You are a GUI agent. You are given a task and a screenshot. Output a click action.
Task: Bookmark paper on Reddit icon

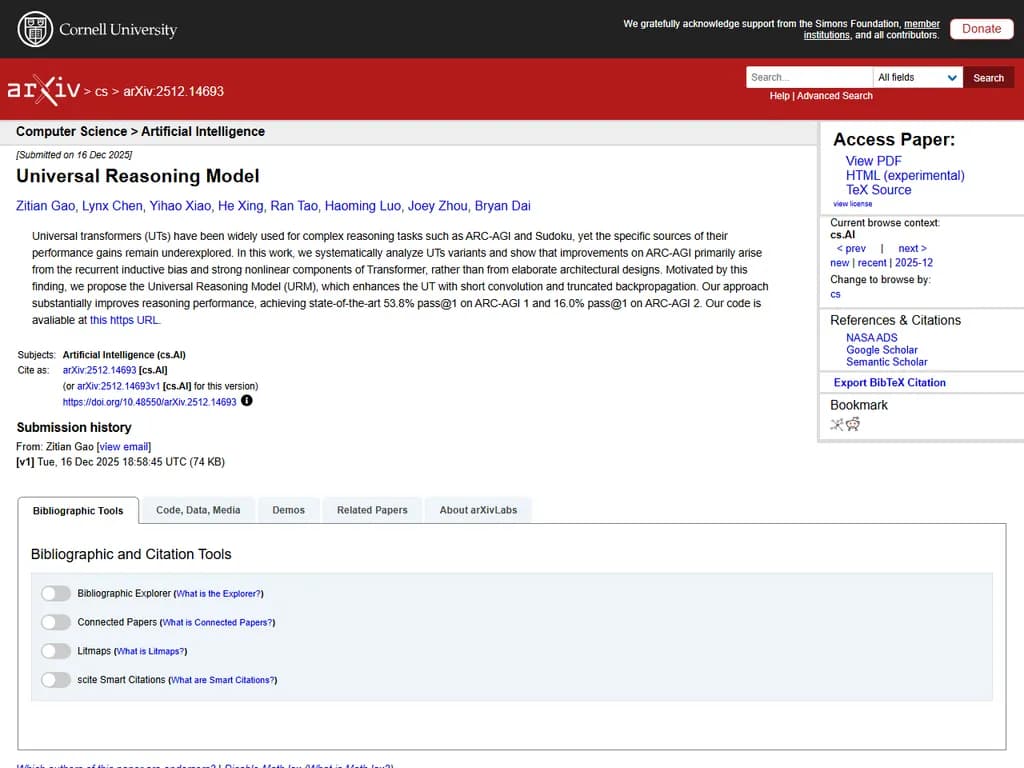click(x=853, y=424)
